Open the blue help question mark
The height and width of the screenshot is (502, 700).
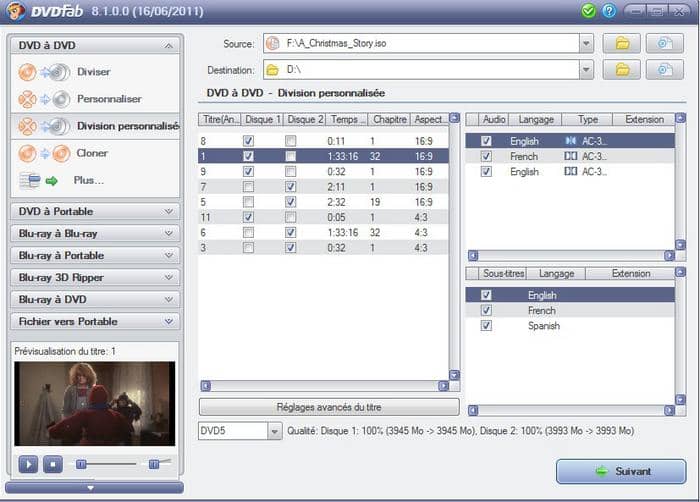point(609,11)
